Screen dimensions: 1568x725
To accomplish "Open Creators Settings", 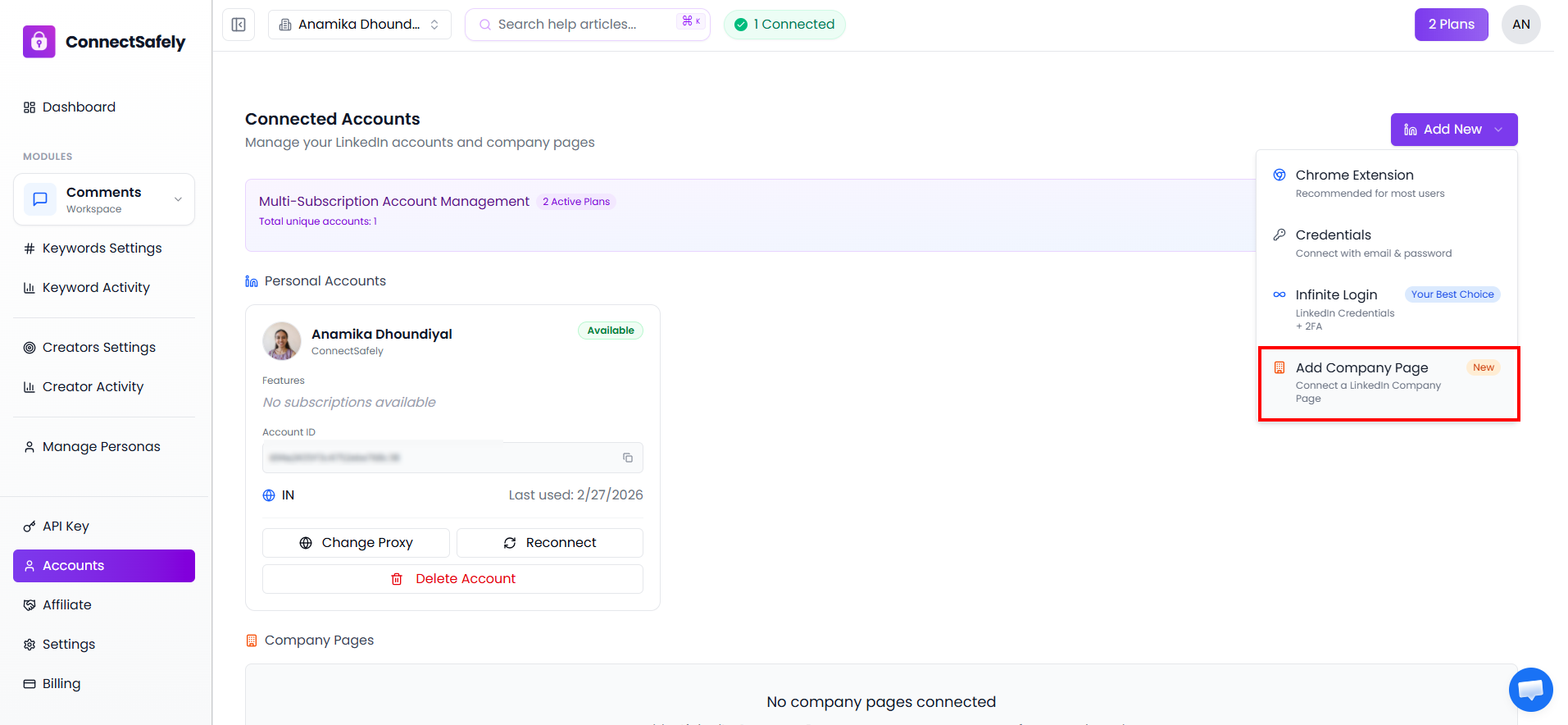I will [x=104, y=348].
